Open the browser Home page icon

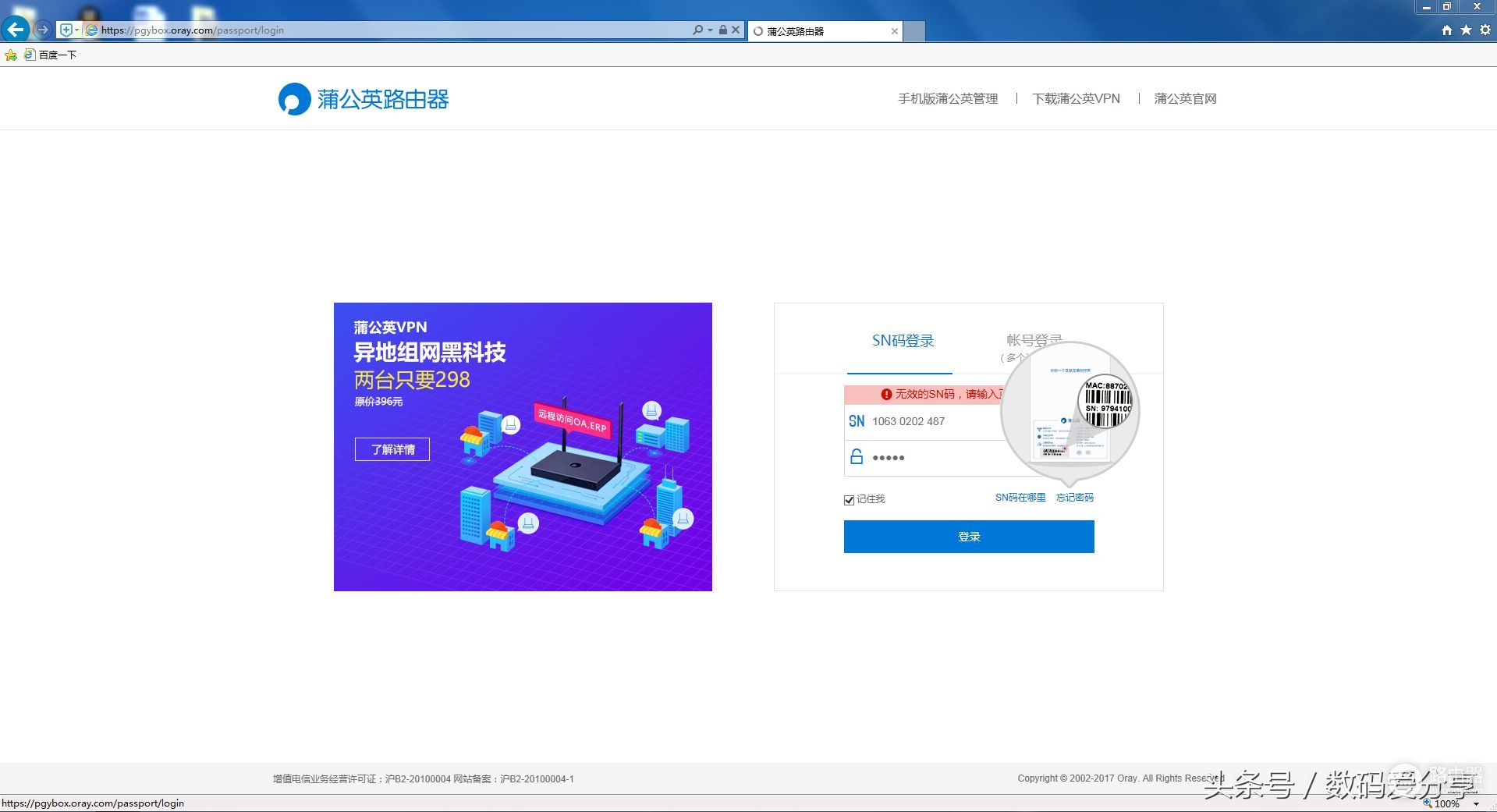(x=1447, y=30)
